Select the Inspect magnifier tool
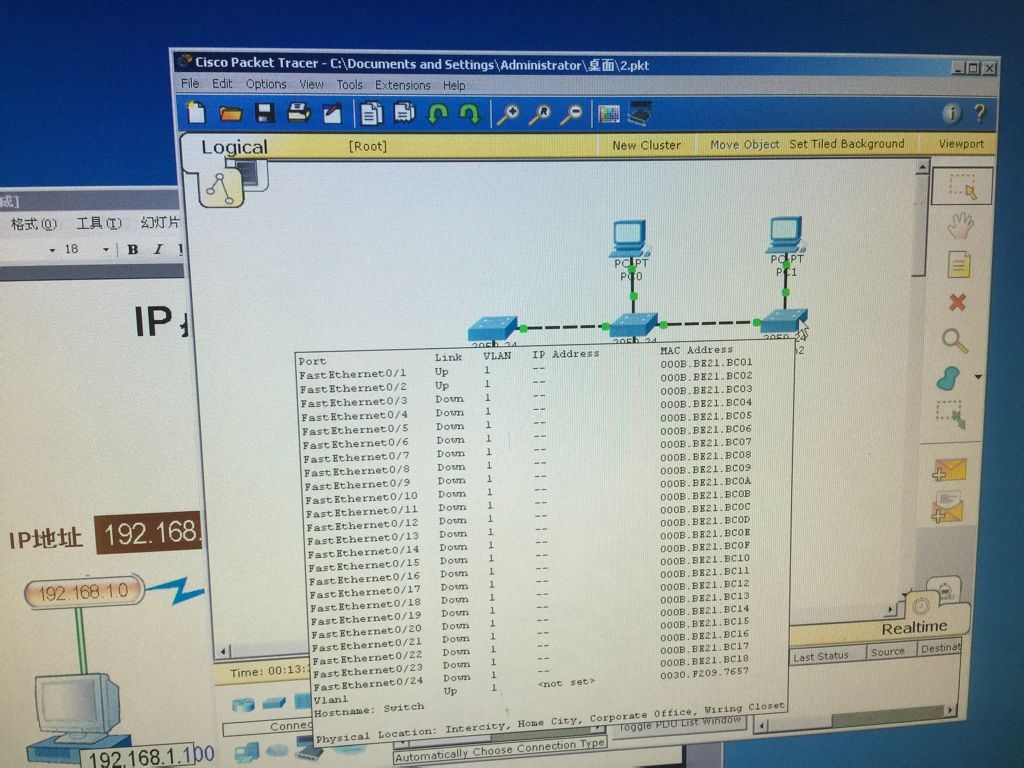Screen dimensions: 1024x768 [x=955, y=341]
